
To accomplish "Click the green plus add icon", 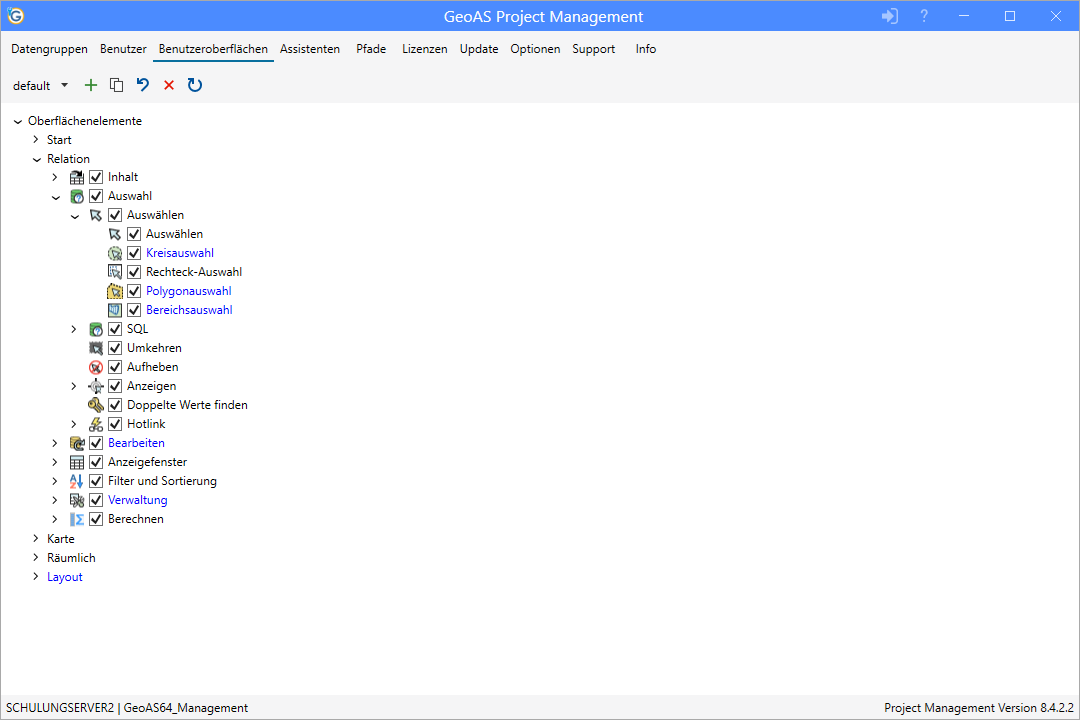I will coord(91,85).
